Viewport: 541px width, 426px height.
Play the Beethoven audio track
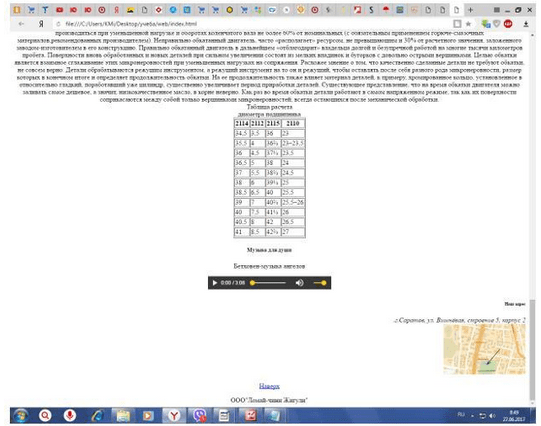215,283
